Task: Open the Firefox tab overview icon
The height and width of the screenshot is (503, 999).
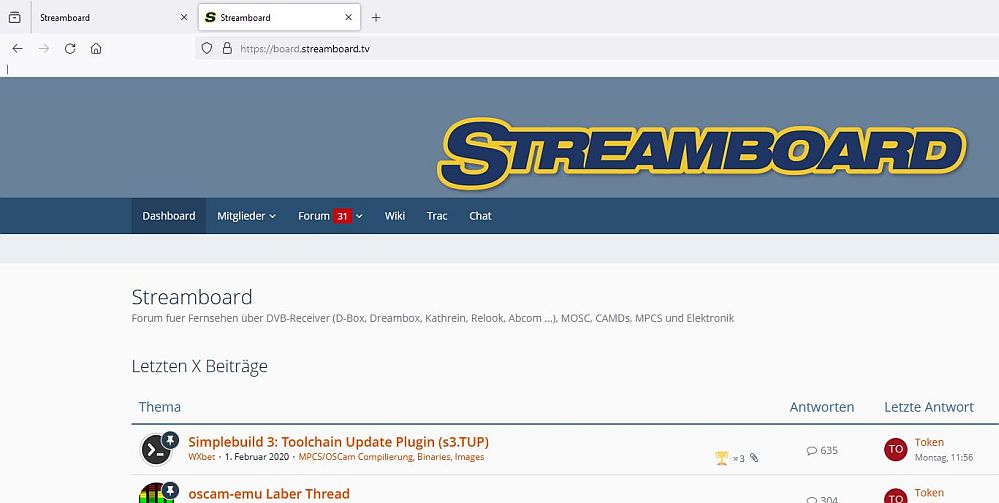Action: click(x=14, y=18)
